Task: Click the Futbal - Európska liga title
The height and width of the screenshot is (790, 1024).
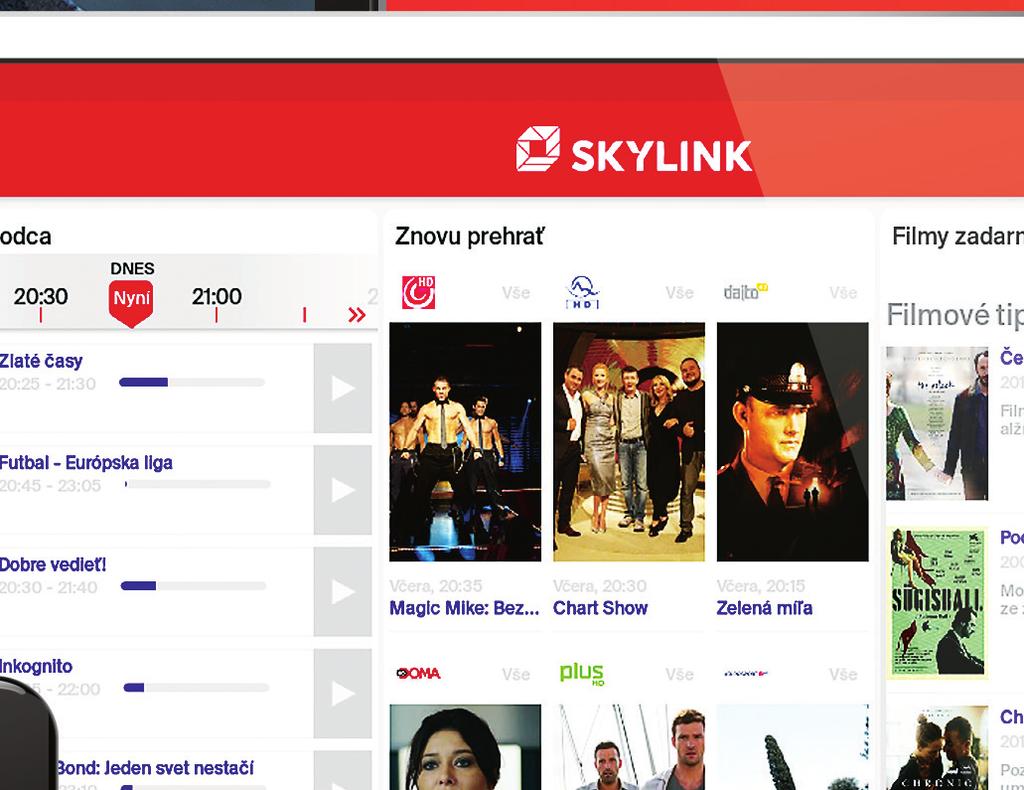Action: click(x=86, y=463)
